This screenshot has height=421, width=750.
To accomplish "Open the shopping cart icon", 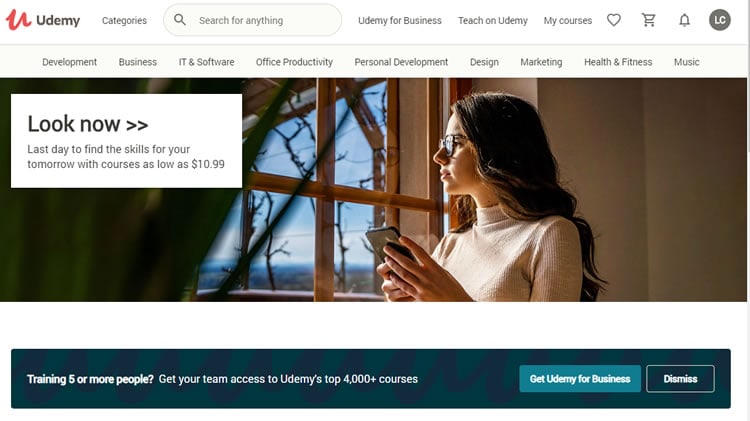I will click(x=649, y=20).
